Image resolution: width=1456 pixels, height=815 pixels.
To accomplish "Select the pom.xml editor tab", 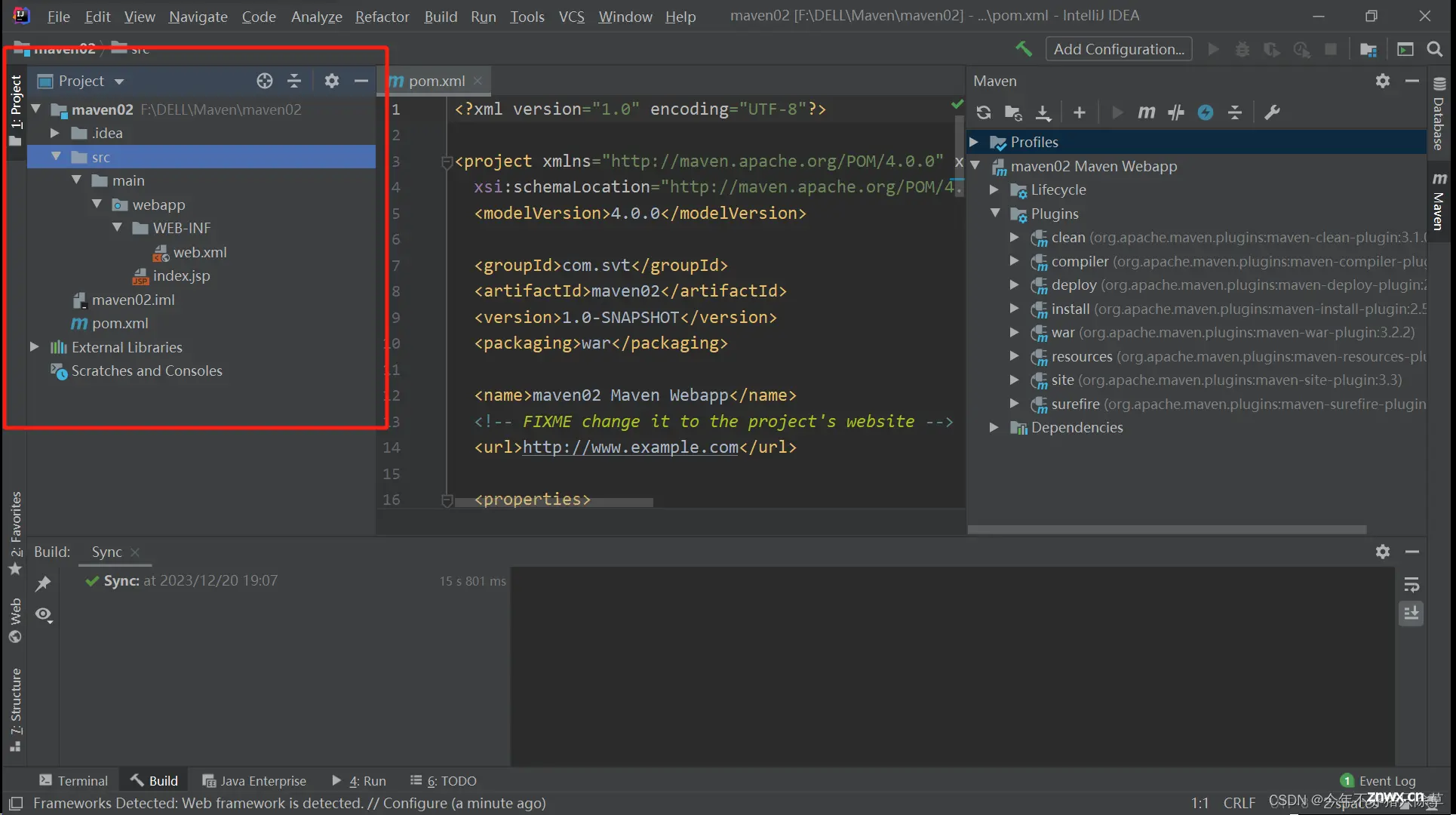I will point(436,81).
